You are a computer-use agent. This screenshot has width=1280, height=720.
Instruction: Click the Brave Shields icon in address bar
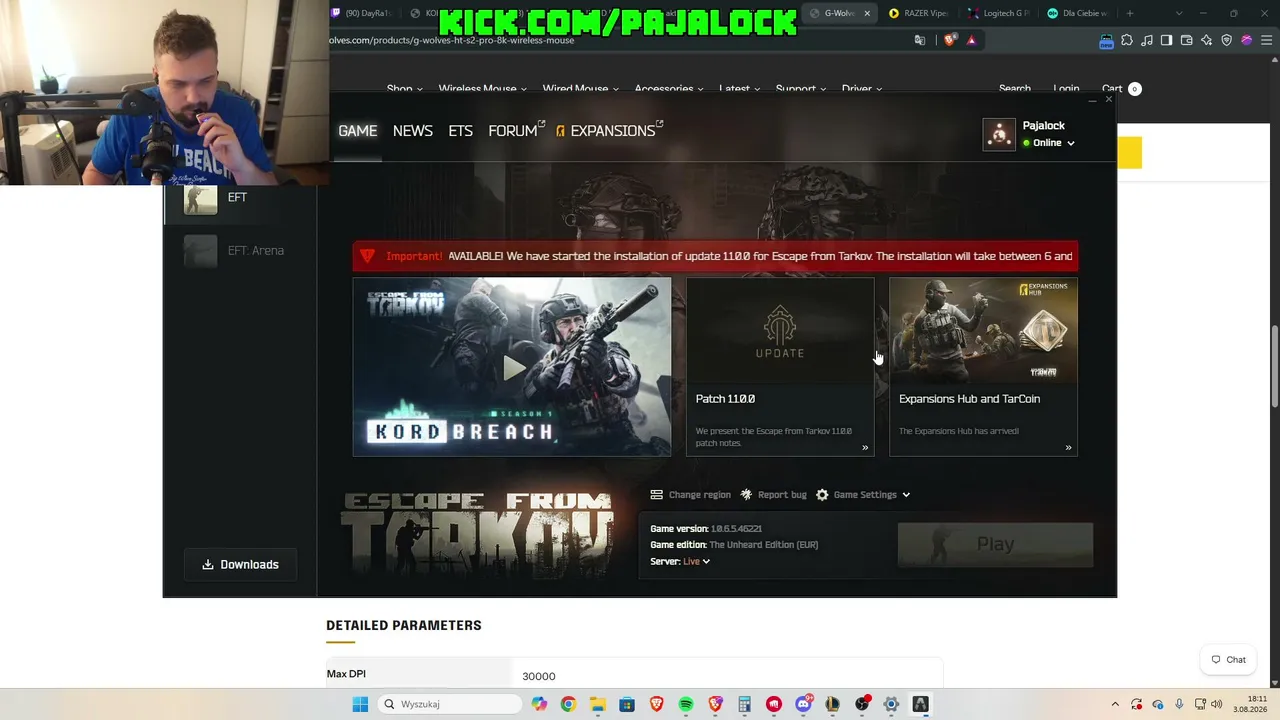(950, 40)
